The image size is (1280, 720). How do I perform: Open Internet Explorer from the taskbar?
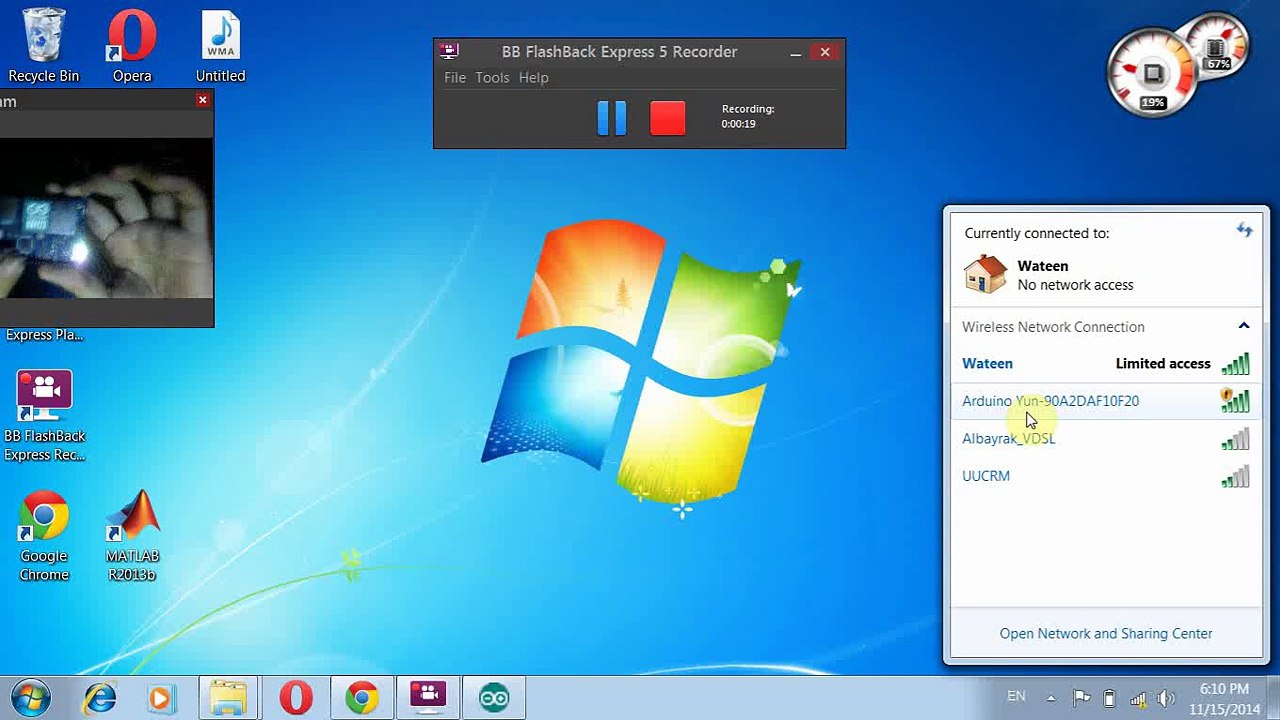(100, 697)
